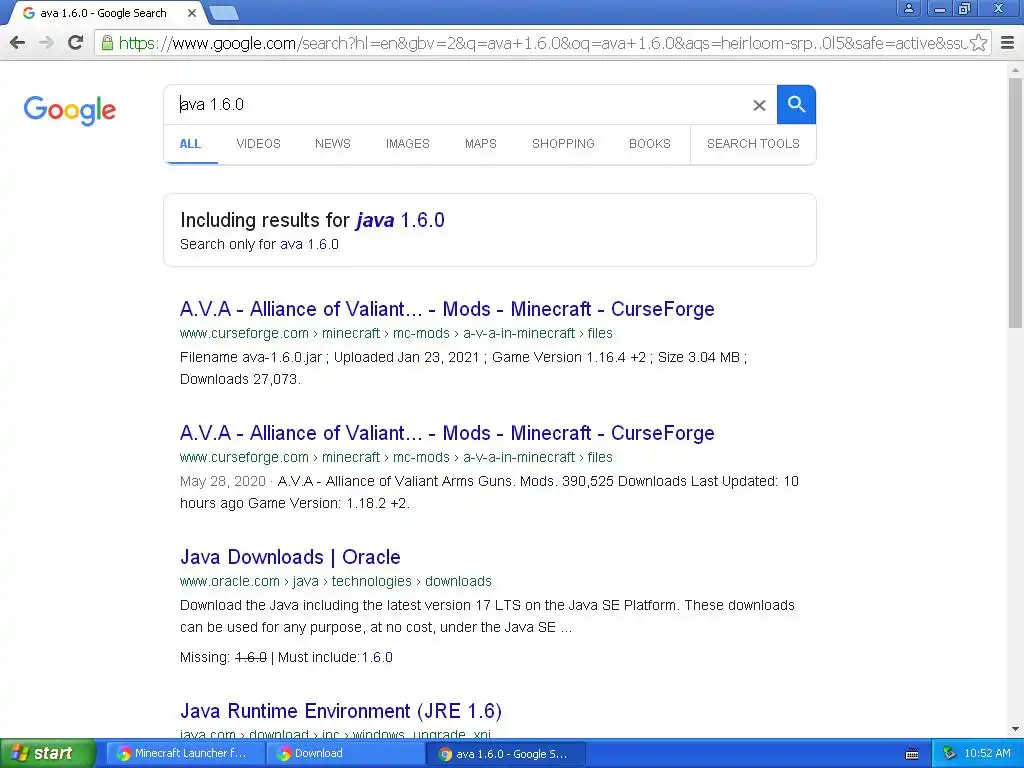Click the vertical scrollbar thumb
The height and width of the screenshot is (768, 1024).
pyautogui.click(x=1016, y=202)
